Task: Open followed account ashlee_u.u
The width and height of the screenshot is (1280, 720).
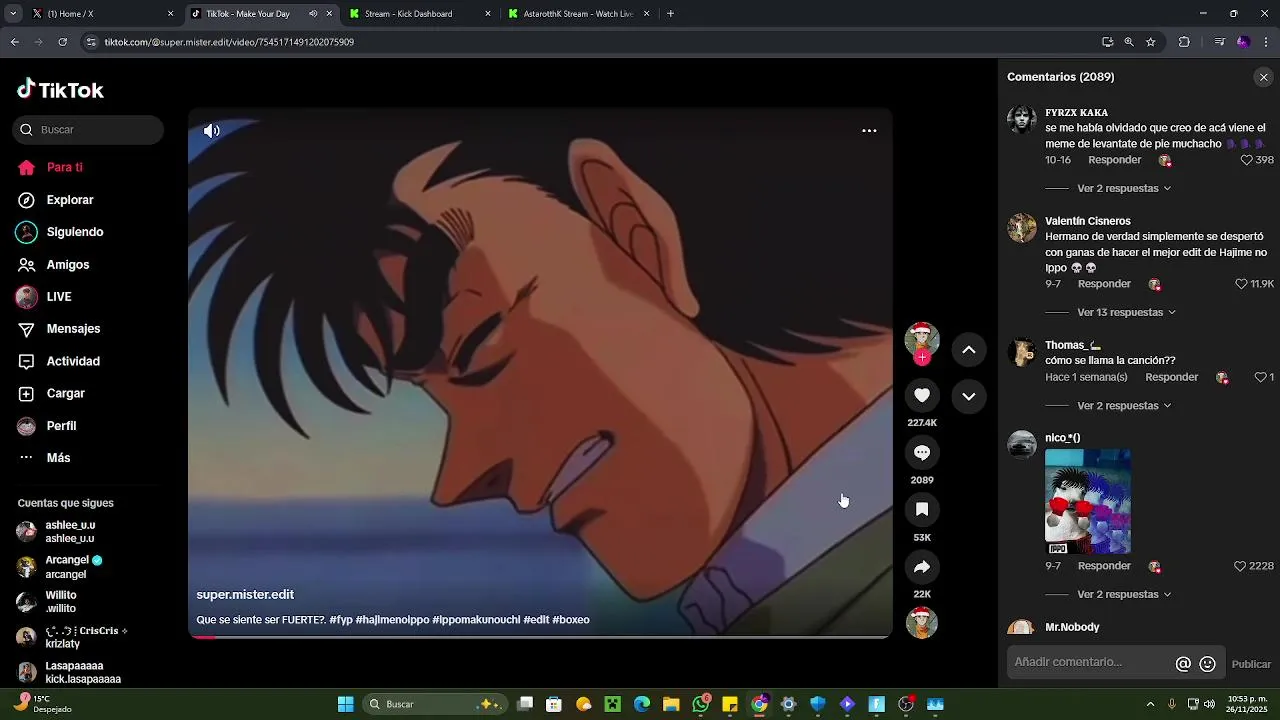Action: (x=70, y=532)
